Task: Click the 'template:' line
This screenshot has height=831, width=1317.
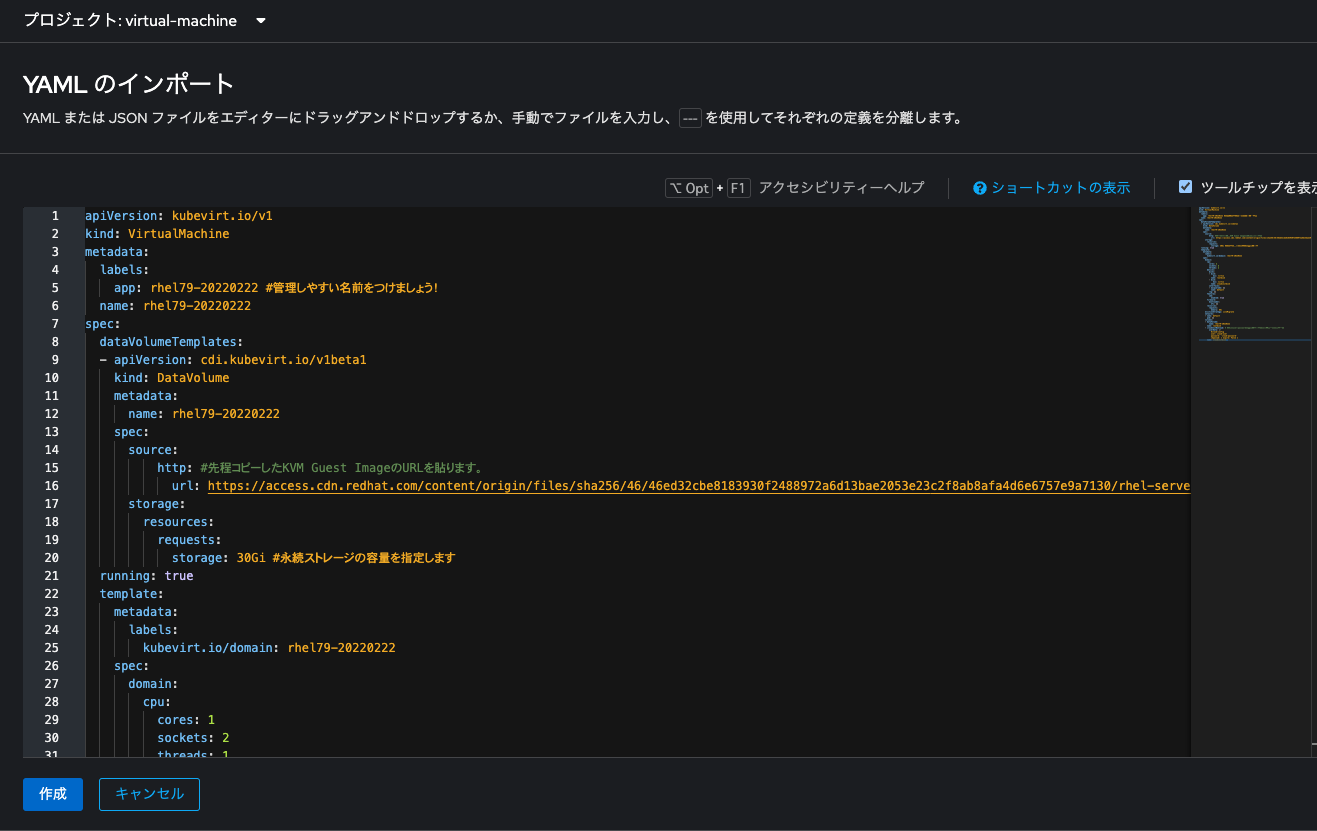Action: coord(131,594)
